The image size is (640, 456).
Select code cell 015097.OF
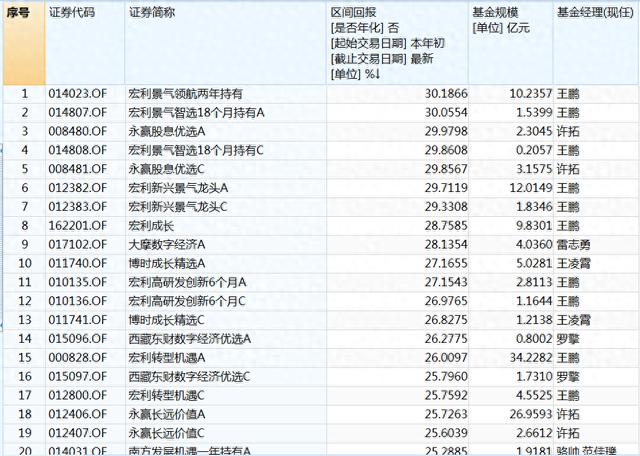pyautogui.click(x=78, y=376)
